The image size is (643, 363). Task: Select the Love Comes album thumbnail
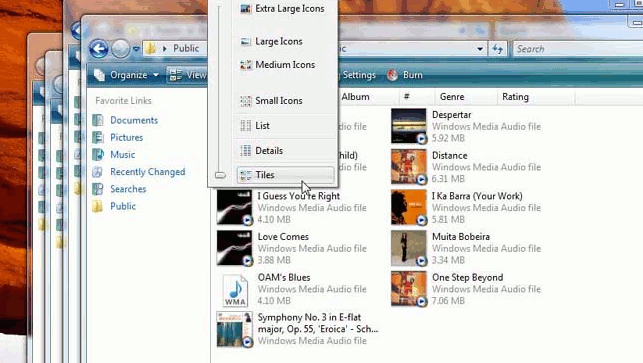[x=235, y=248]
